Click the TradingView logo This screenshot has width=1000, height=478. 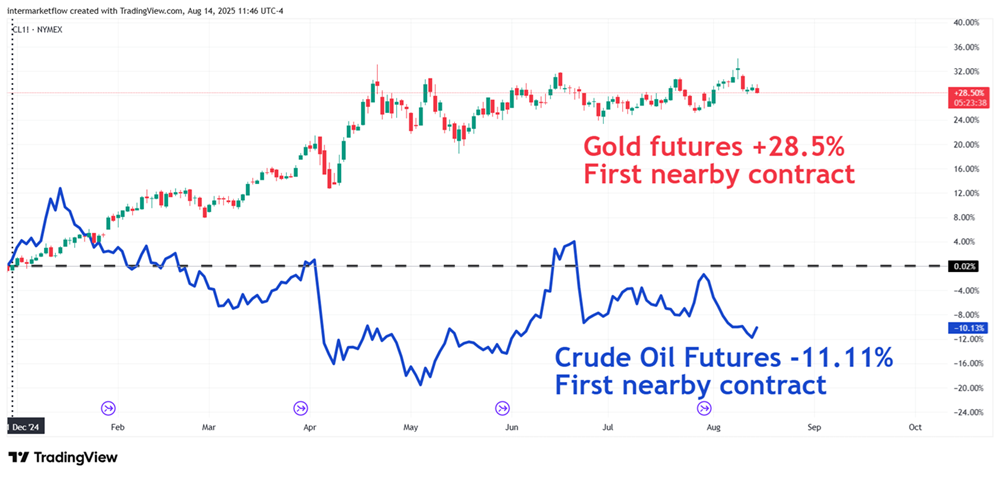63,457
